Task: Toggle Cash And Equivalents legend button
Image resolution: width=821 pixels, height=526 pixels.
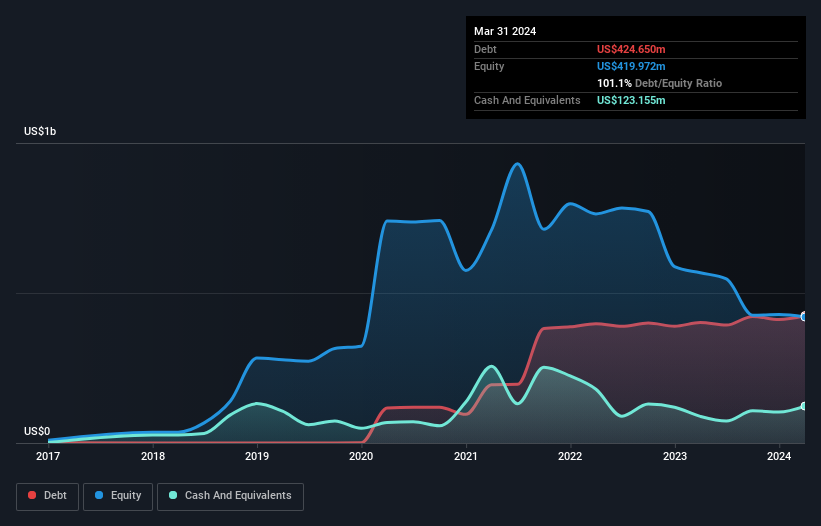Action: pos(230,496)
